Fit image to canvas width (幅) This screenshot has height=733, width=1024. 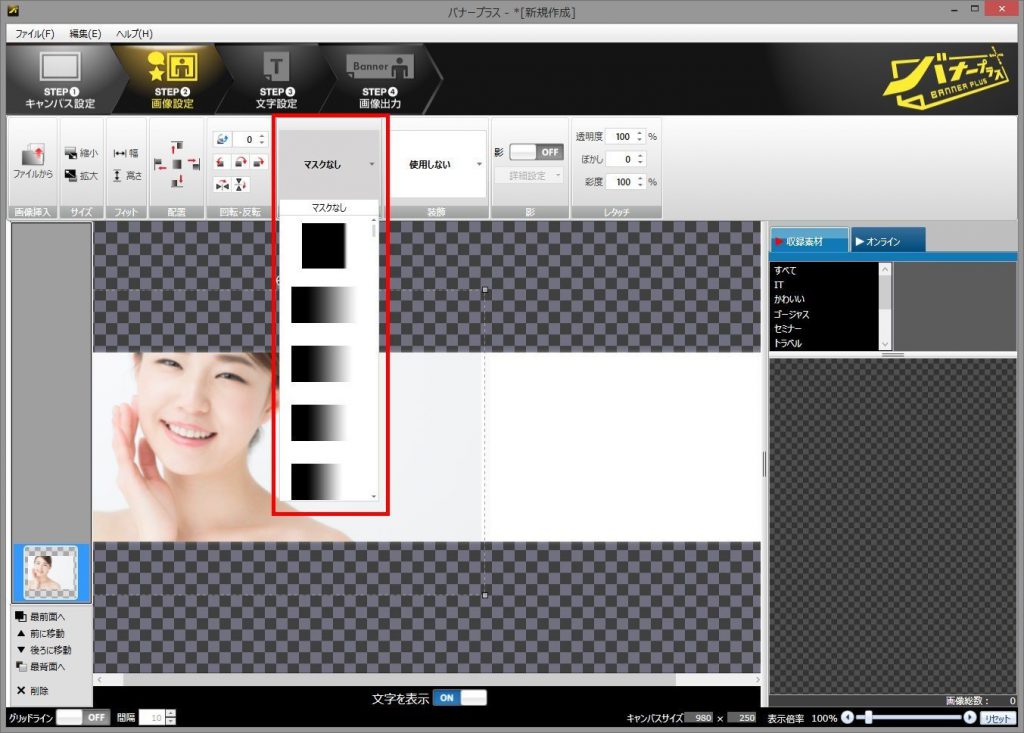tap(126, 153)
